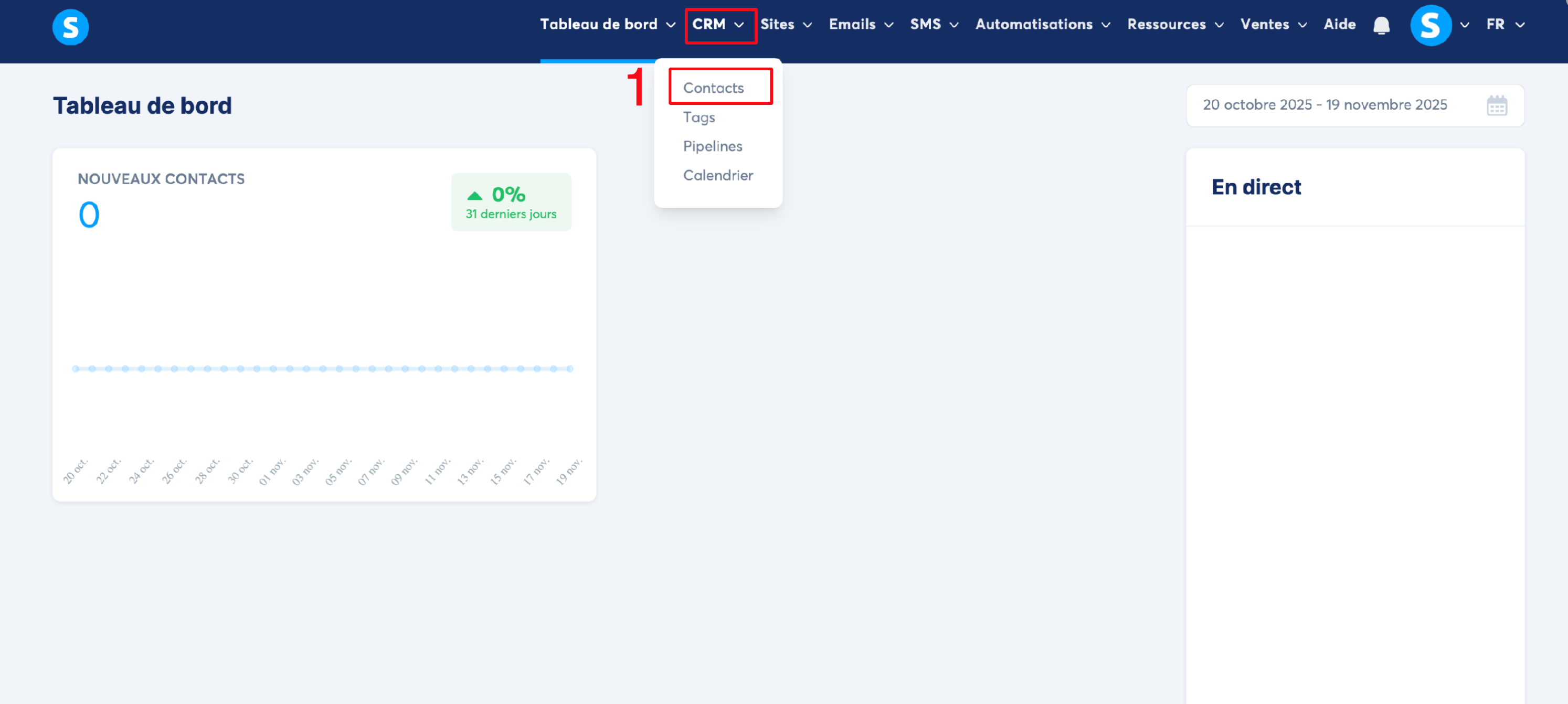
Task: Open Calendrier from the CRM menu
Action: pos(718,175)
